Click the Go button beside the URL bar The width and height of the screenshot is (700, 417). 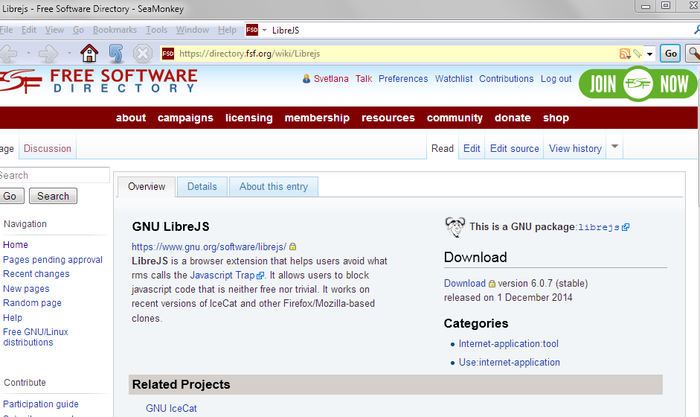671,54
